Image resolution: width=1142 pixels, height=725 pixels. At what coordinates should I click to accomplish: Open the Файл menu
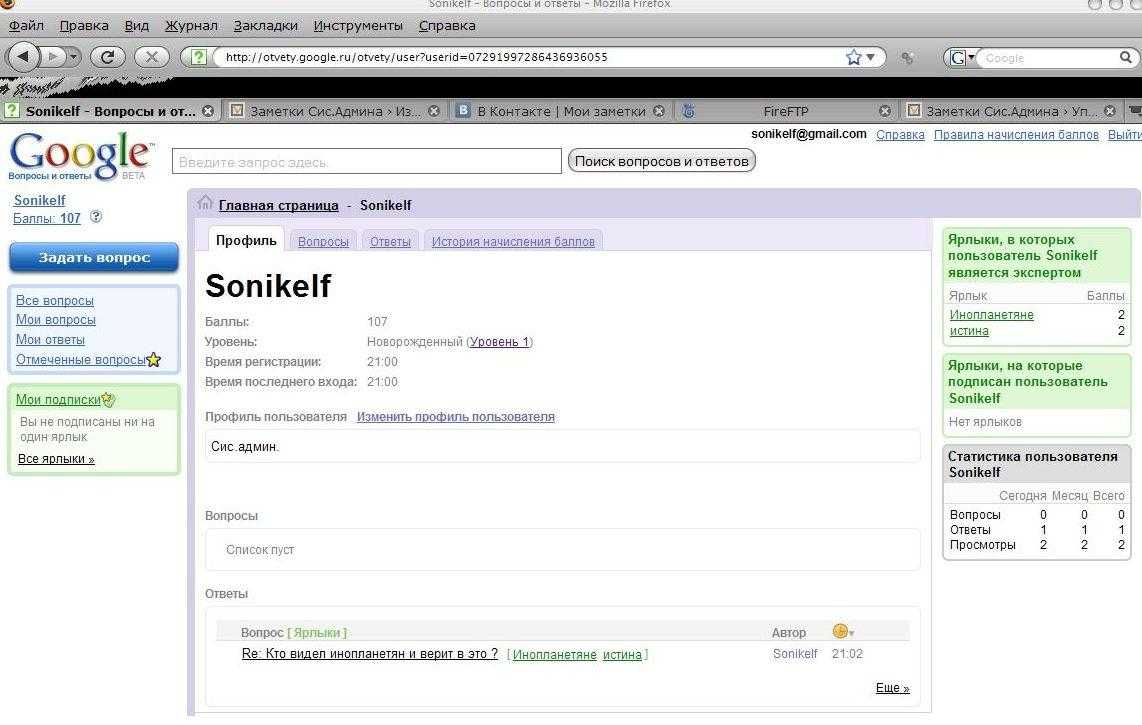26,26
